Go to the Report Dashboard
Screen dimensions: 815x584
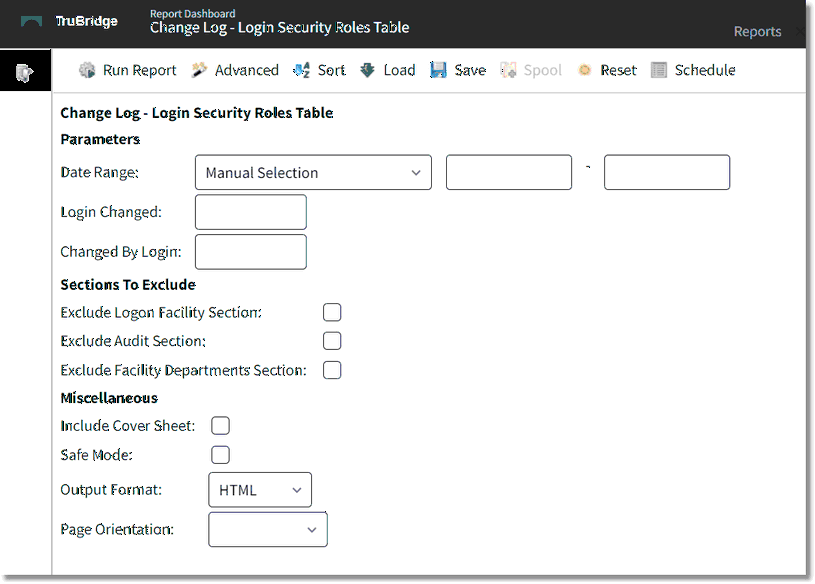(x=192, y=14)
